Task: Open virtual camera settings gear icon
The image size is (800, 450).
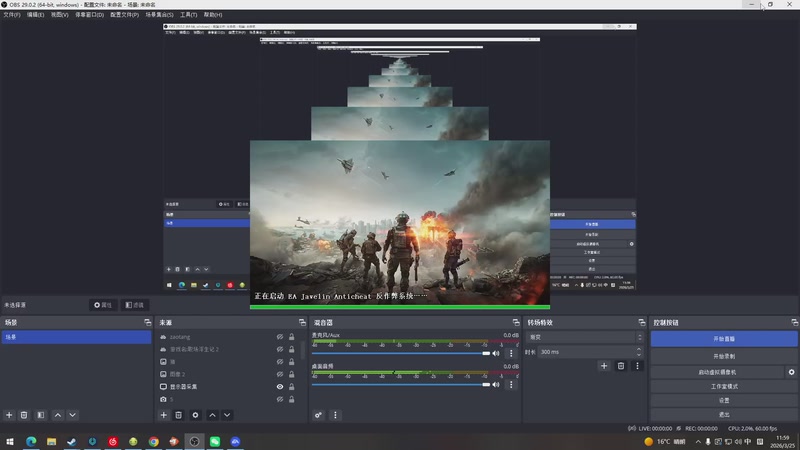Action: point(791,372)
